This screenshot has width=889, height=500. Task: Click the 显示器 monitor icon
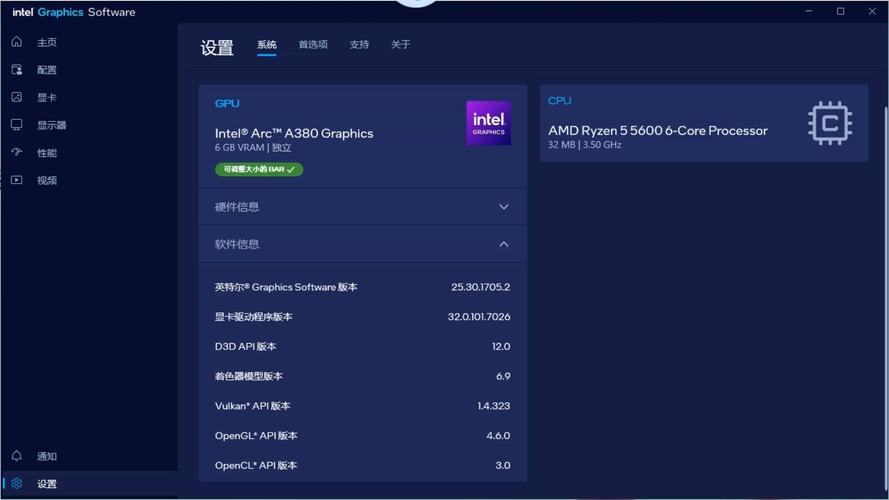pos(16,125)
